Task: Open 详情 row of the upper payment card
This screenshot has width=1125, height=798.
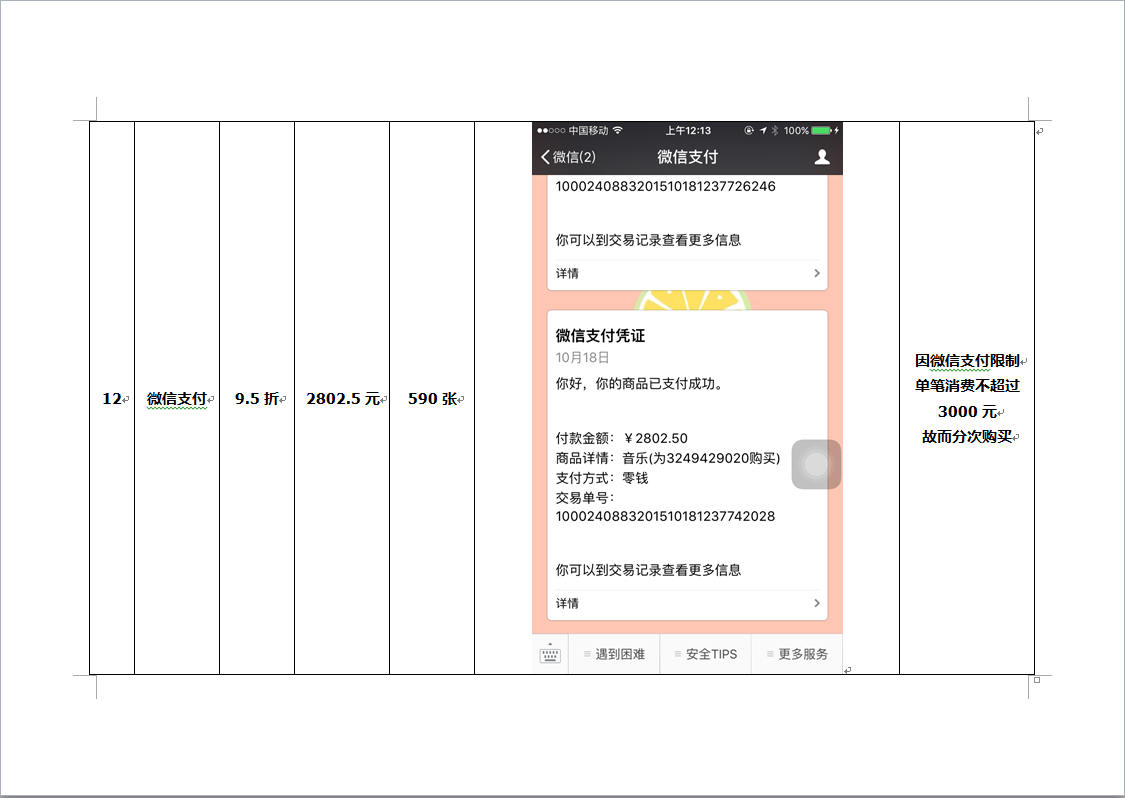Action: click(x=687, y=273)
